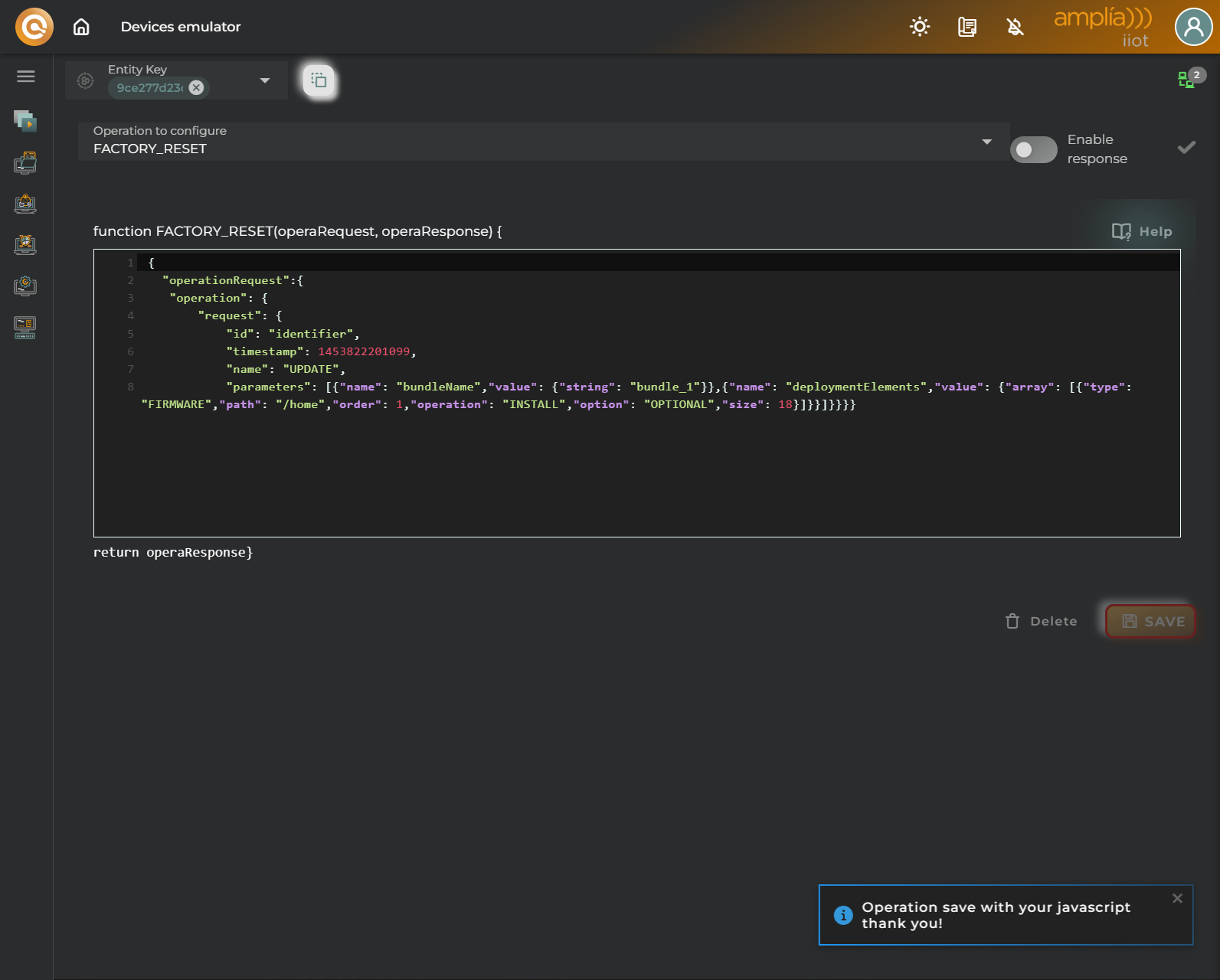Open the Help button

(1142, 231)
